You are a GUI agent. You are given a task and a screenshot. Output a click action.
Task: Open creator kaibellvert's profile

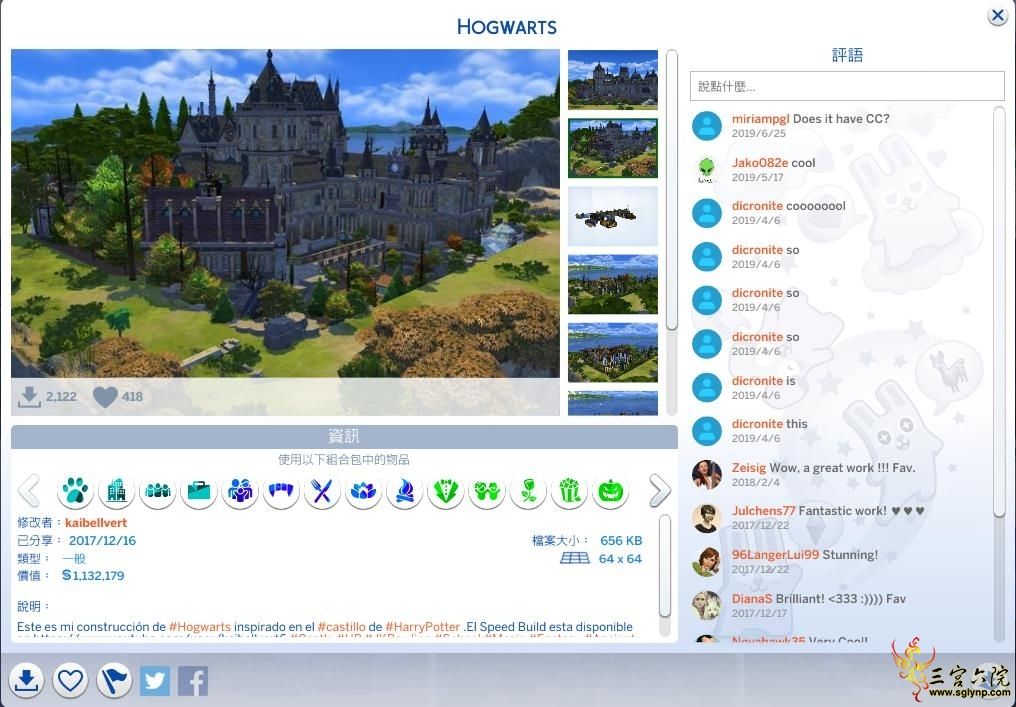click(x=96, y=523)
